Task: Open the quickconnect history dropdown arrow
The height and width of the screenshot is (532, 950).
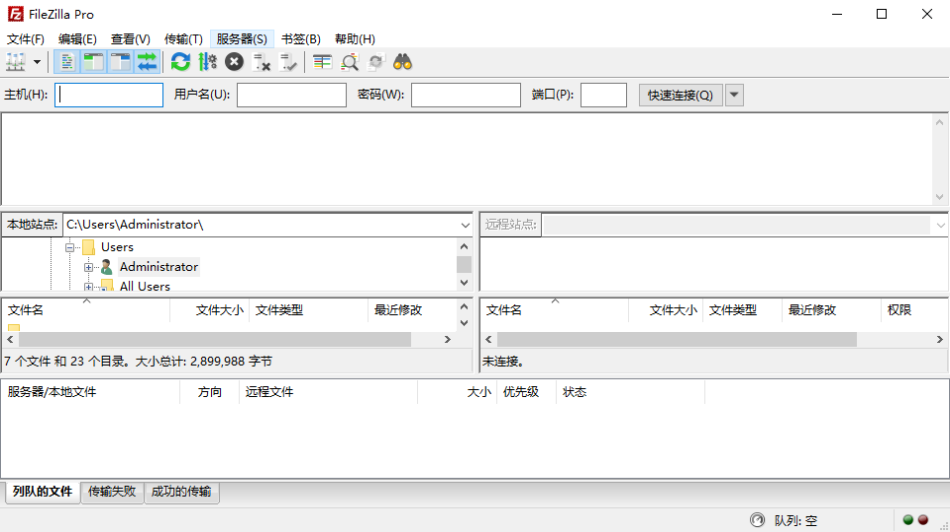Action: click(x=734, y=95)
